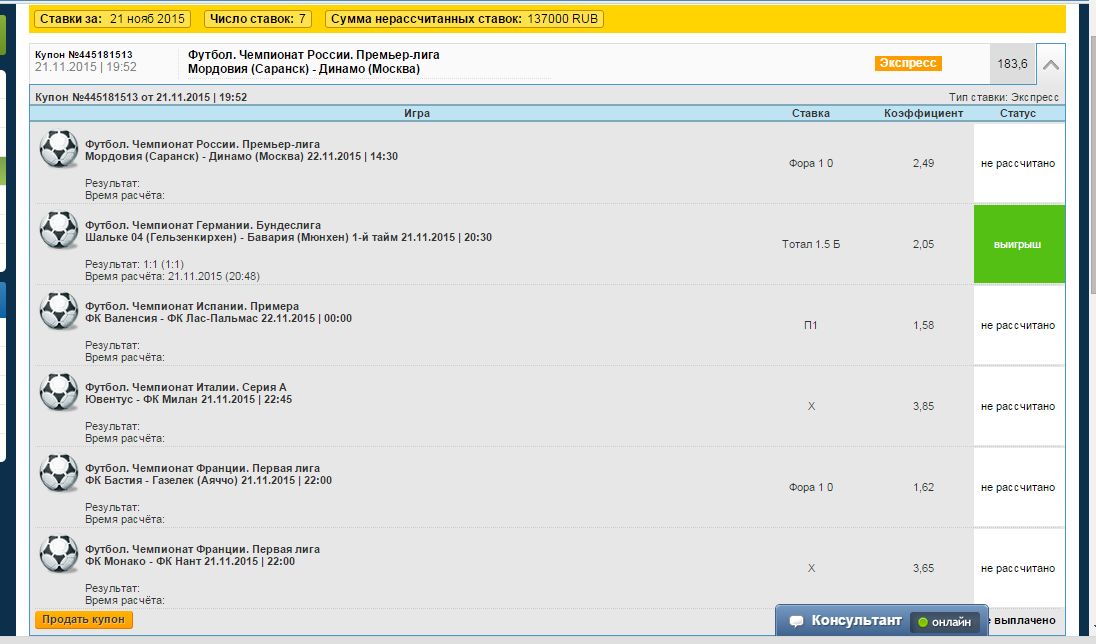Click the Ставки за: 21 нояб 2015 filter
Viewport: 1096px width, 644px height.
(x=113, y=19)
